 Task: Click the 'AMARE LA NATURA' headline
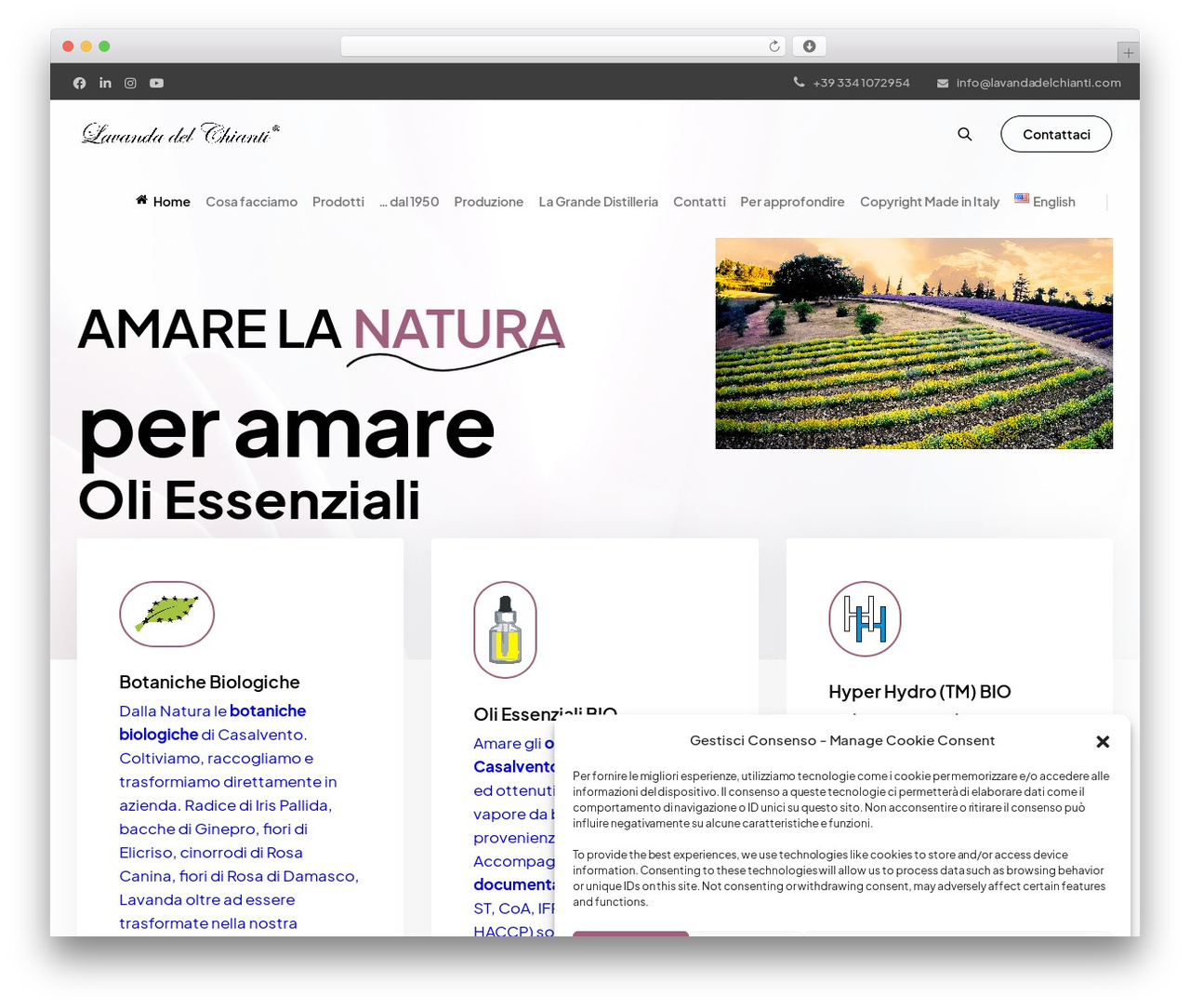pos(322,329)
